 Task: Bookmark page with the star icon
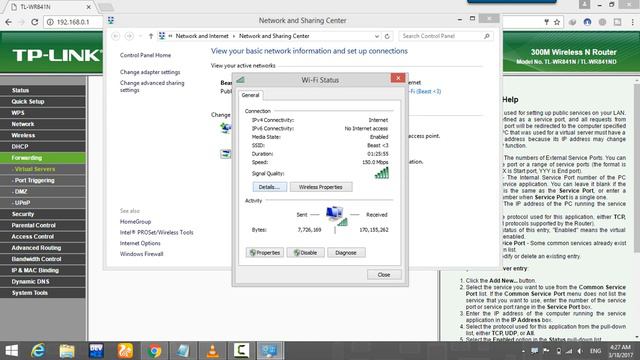point(557,22)
